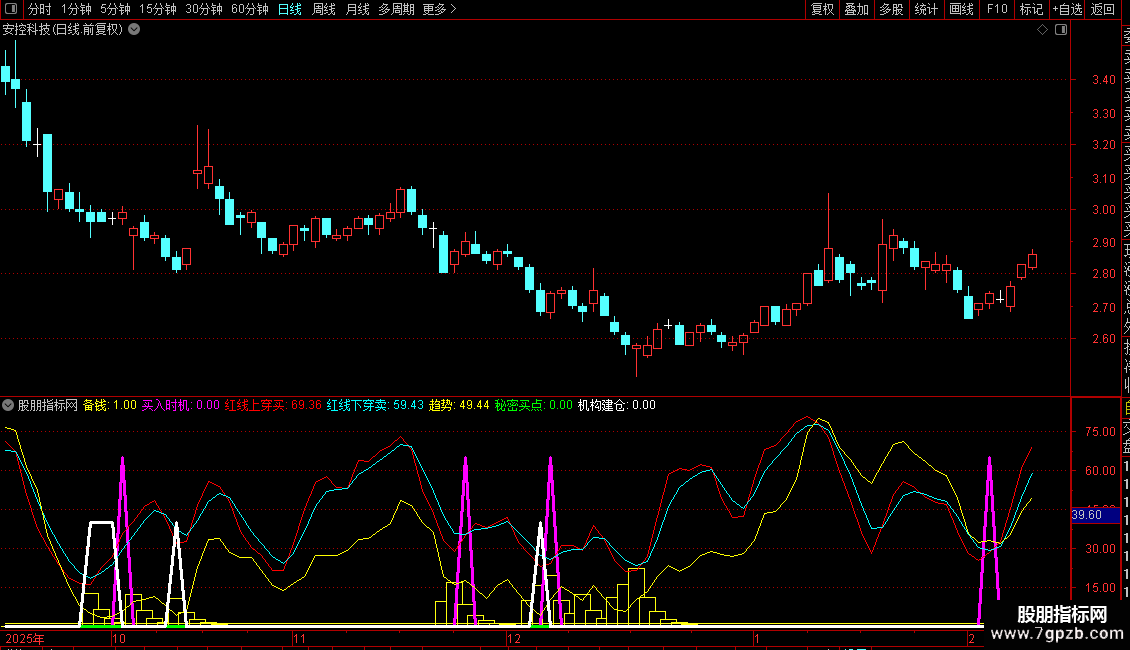Open 多周期 multi-period view
This screenshot has height=650, width=1130.
396,9
